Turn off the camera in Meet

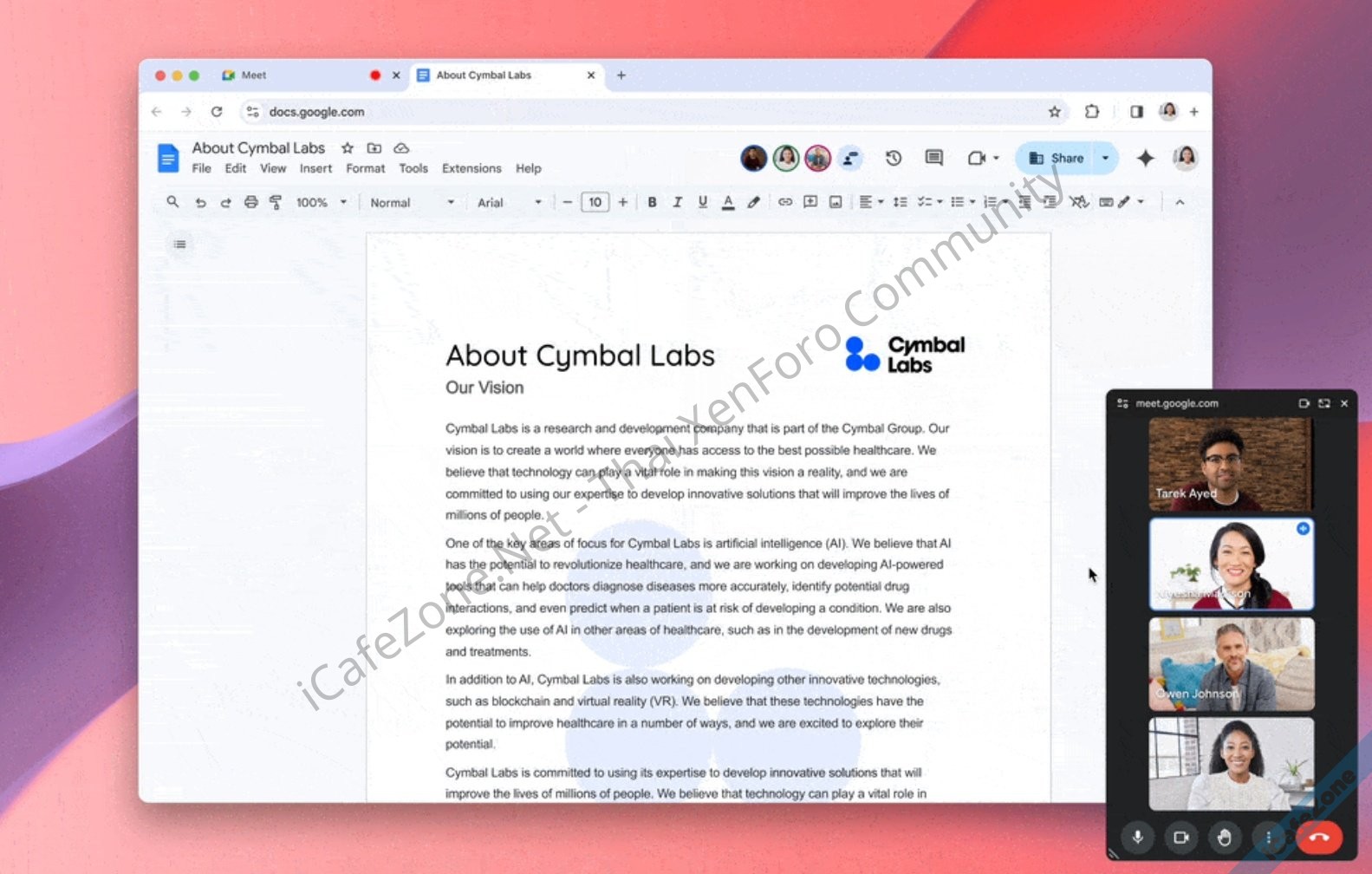pyautogui.click(x=1180, y=837)
